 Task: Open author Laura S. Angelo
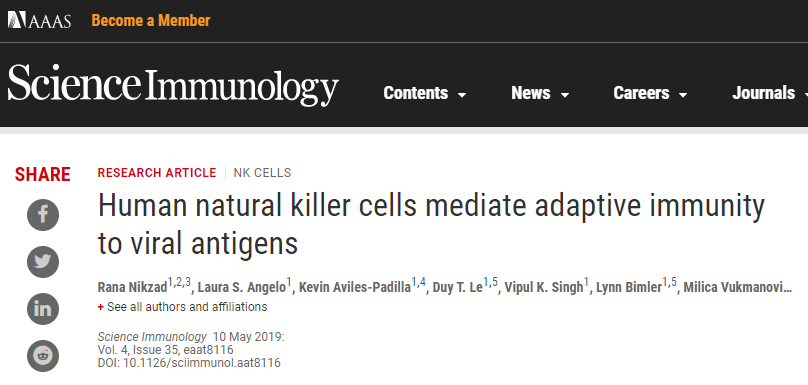tap(242, 287)
